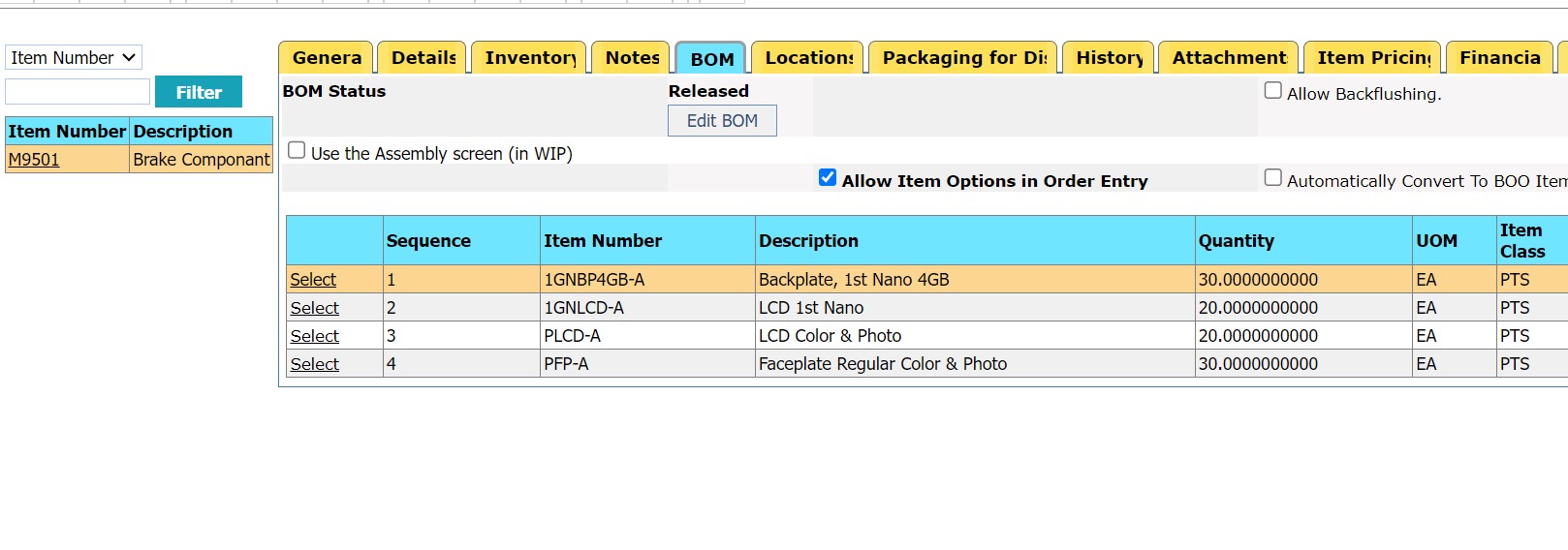Check Use the Assembly screen option
This screenshot has height=550, width=1568.
(x=297, y=151)
